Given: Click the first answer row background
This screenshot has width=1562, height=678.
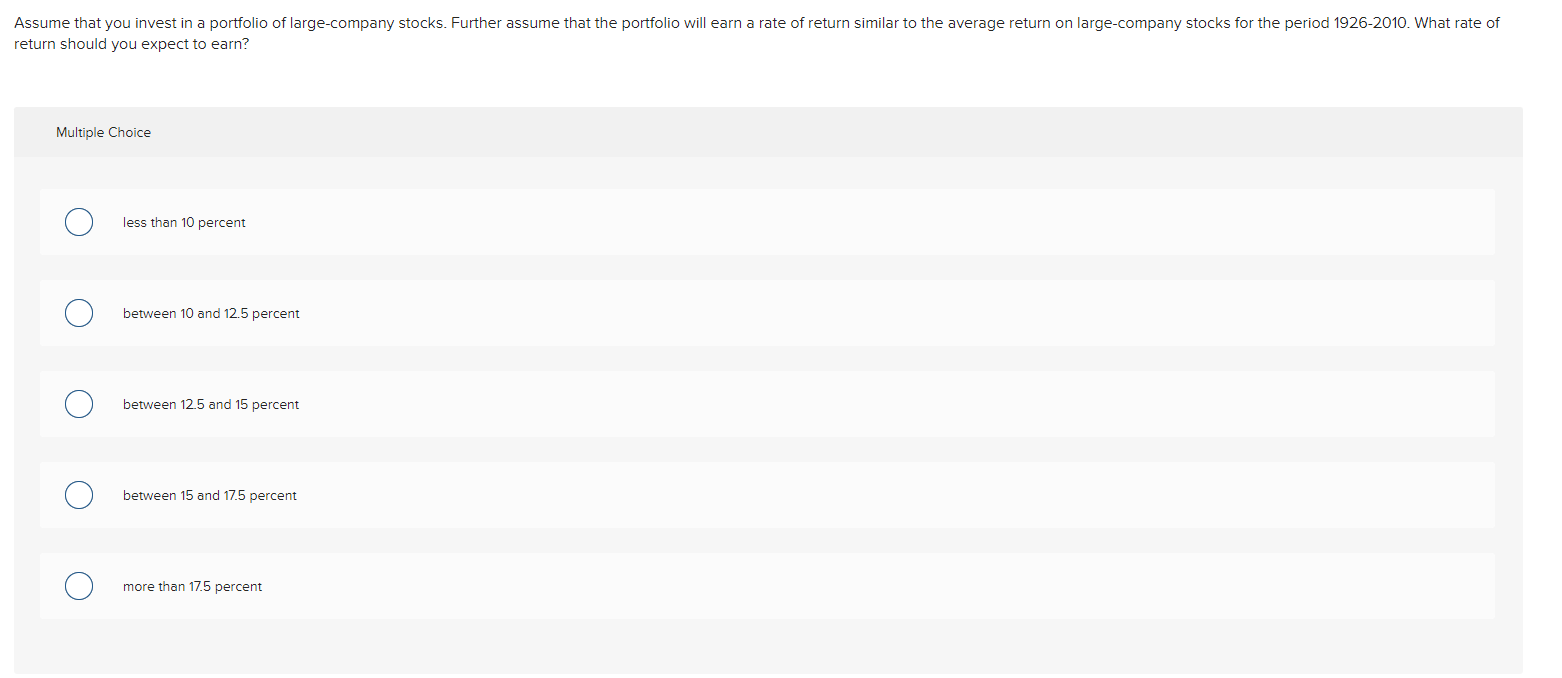Looking at the screenshot, I should tap(700, 222).
